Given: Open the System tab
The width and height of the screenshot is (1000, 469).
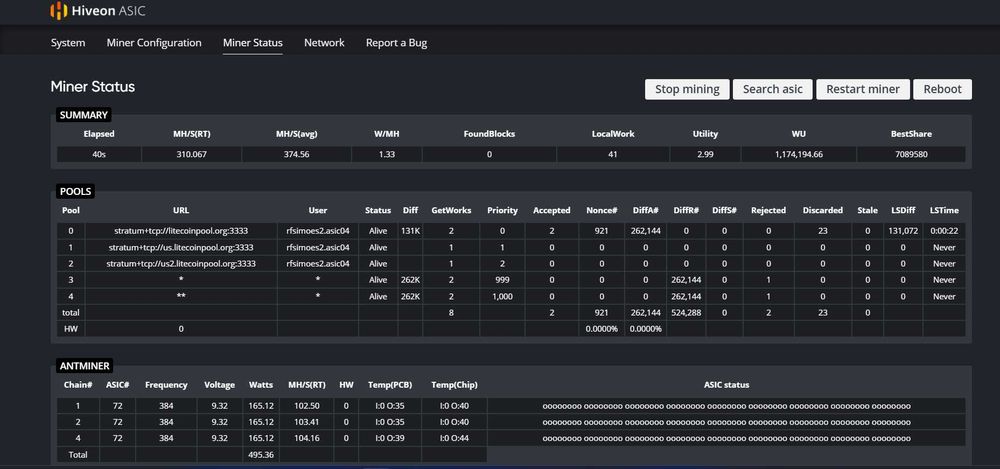Looking at the screenshot, I should coord(68,43).
